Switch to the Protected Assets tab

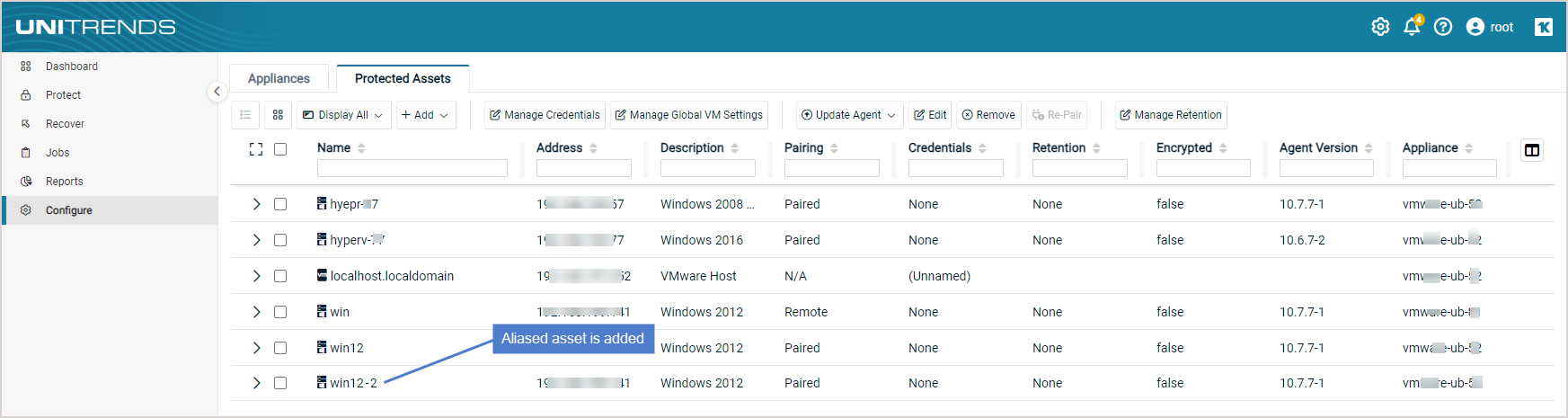coord(403,79)
